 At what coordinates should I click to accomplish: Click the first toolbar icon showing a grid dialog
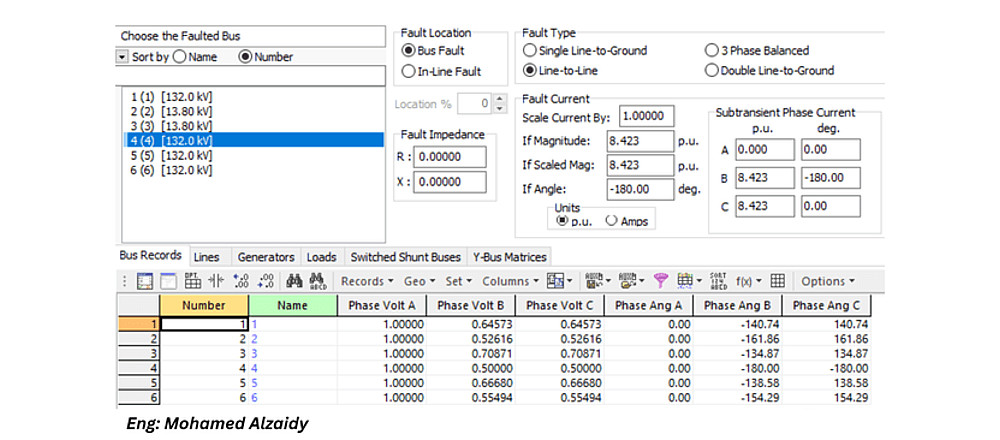point(145,281)
